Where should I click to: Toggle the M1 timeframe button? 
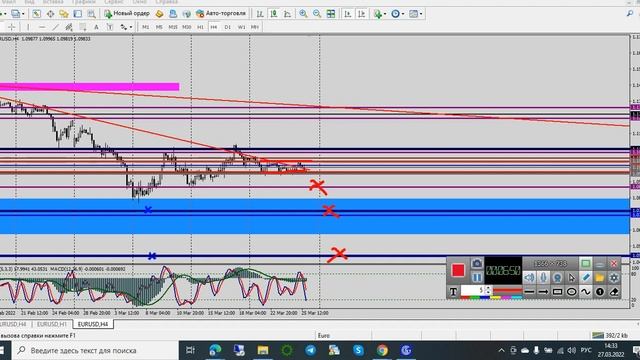point(146,27)
